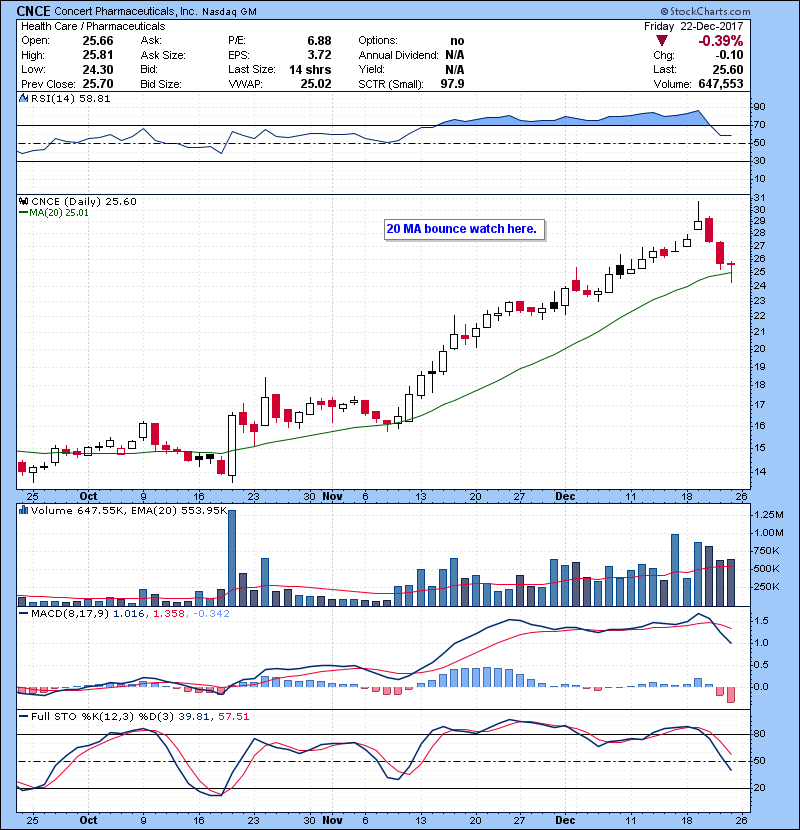The height and width of the screenshot is (830, 800).
Task: Click the CNCE ticker symbol in title
Action: 33,11
